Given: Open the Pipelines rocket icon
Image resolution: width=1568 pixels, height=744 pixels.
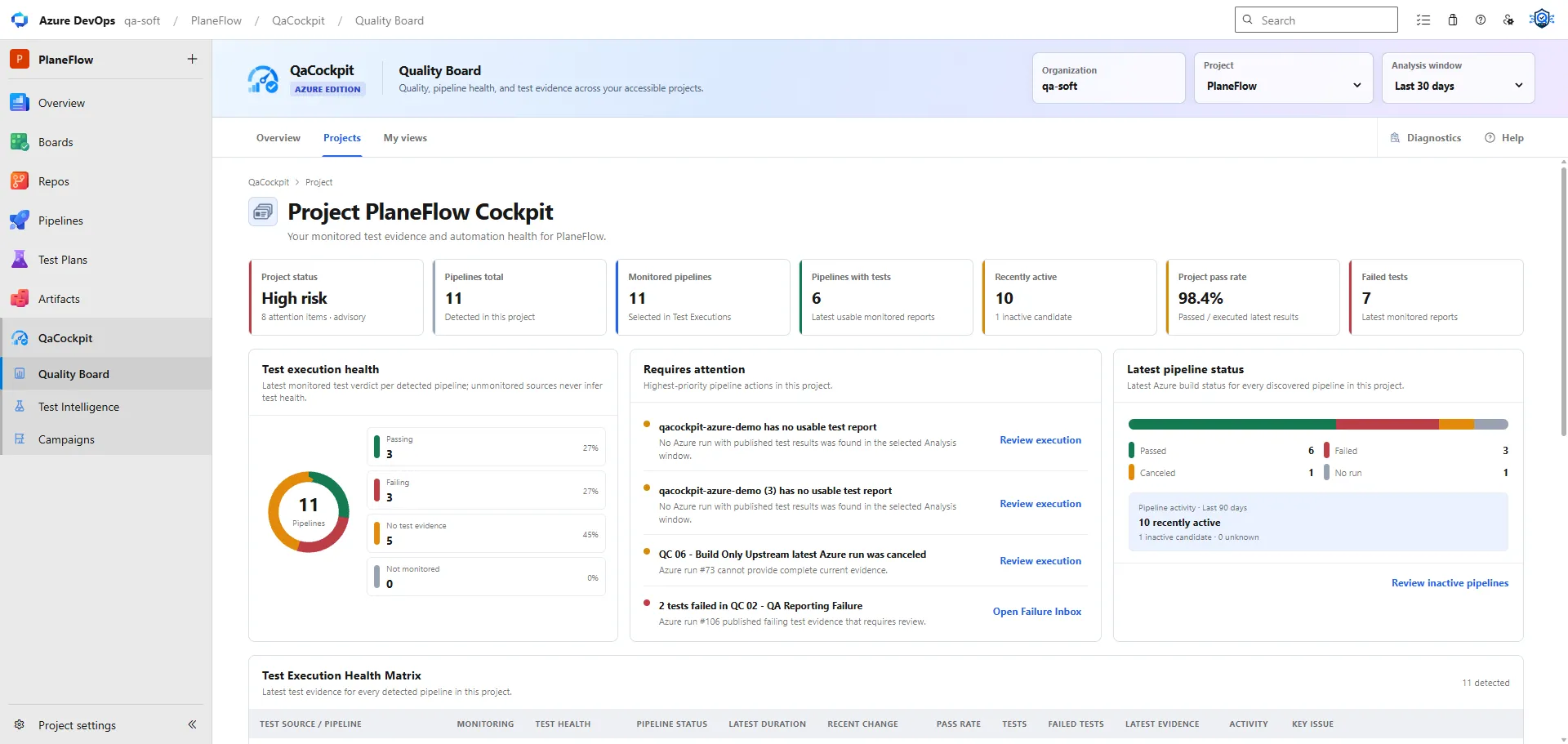Looking at the screenshot, I should (x=20, y=221).
